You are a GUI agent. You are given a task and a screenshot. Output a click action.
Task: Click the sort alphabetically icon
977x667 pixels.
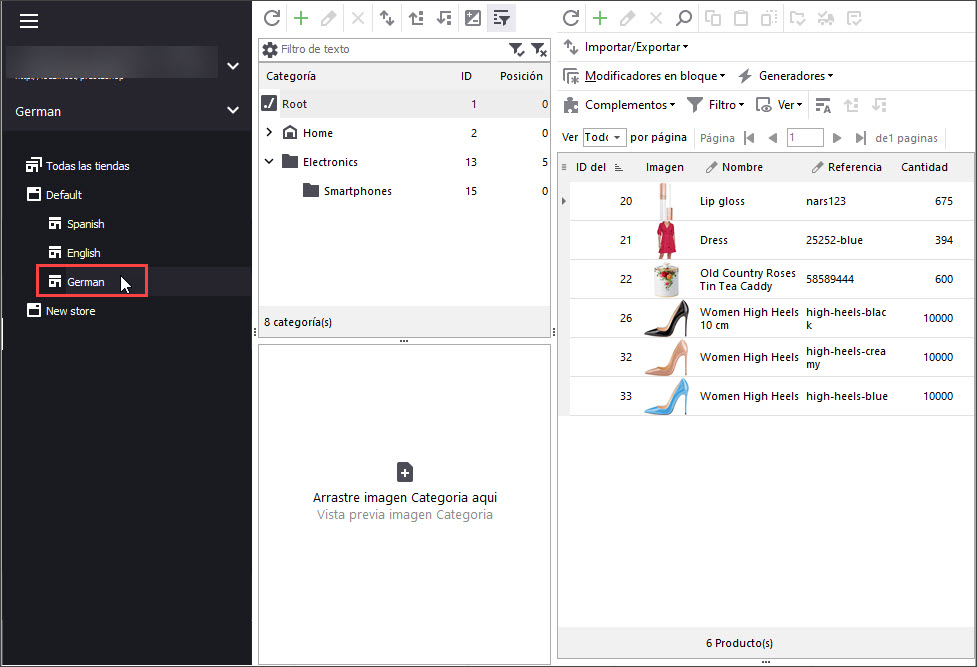pos(823,105)
